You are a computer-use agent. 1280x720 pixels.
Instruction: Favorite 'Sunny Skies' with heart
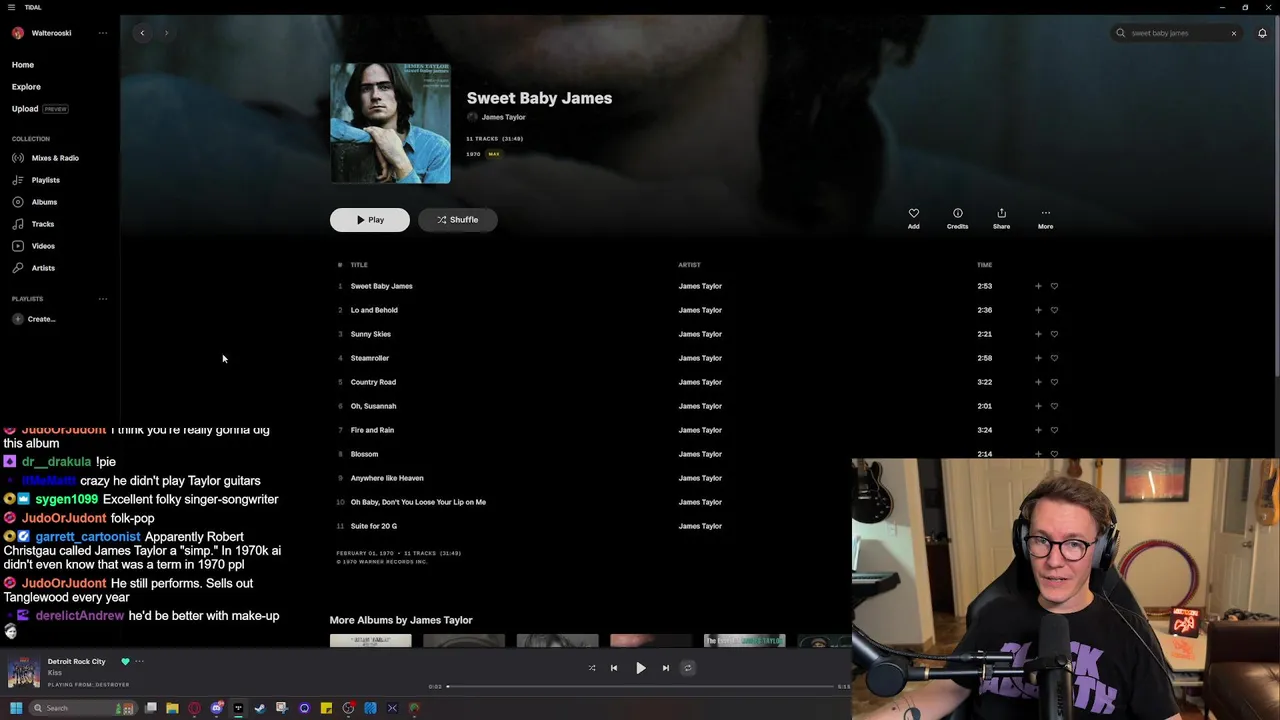click(x=1054, y=334)
